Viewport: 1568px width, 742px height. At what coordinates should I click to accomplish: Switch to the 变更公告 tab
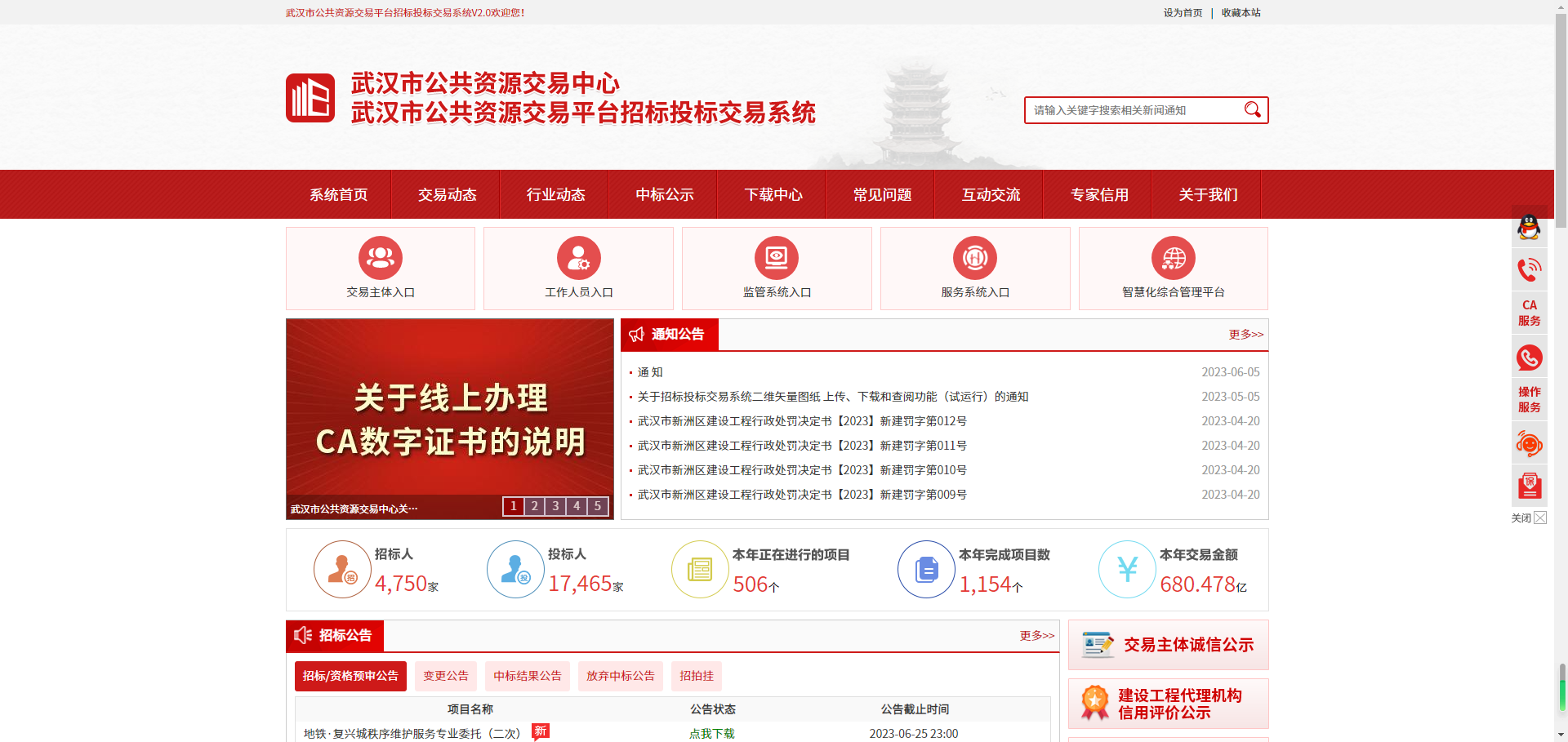click(446, 676)
